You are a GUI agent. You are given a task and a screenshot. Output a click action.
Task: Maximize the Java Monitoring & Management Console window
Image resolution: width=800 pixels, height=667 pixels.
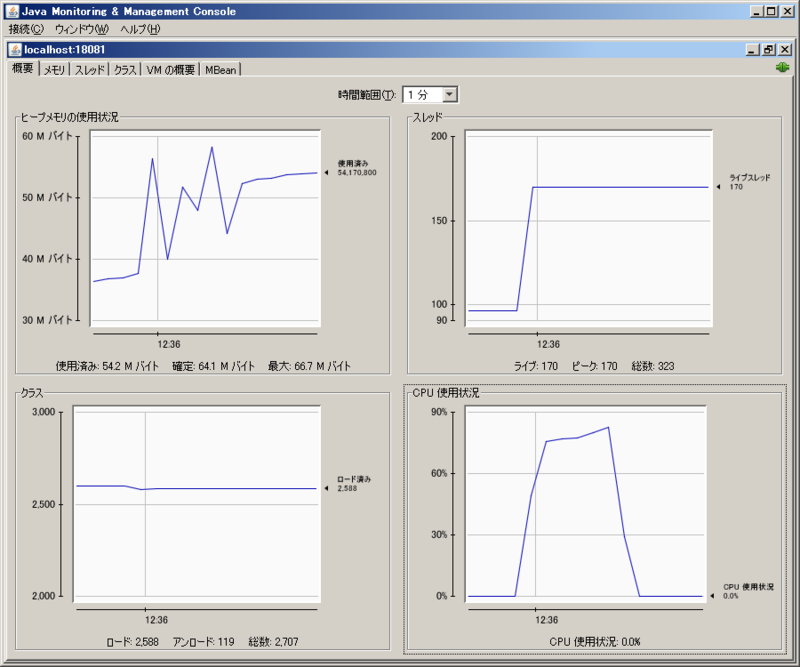pos(771,11)
